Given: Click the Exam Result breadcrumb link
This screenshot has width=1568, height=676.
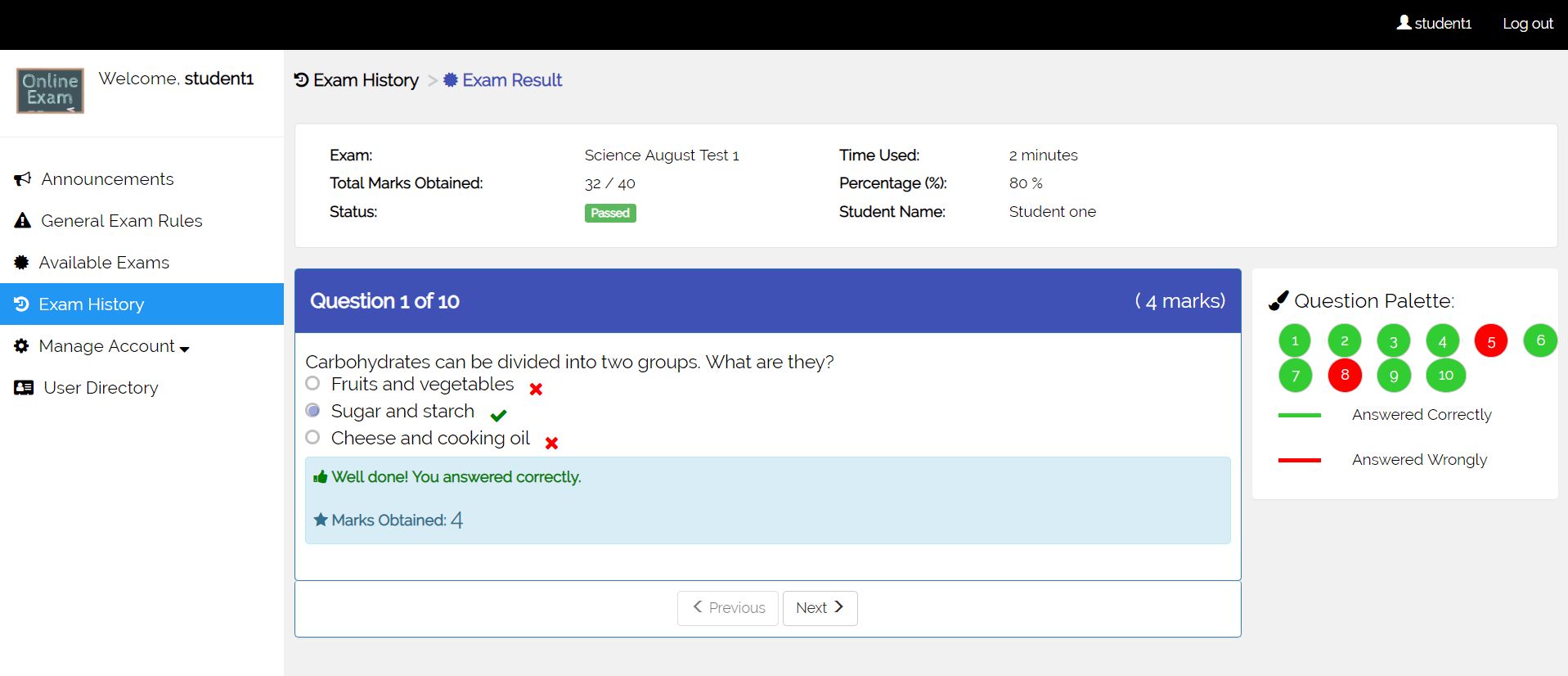Looking at the screenshot, I should [x=503, y=80].
